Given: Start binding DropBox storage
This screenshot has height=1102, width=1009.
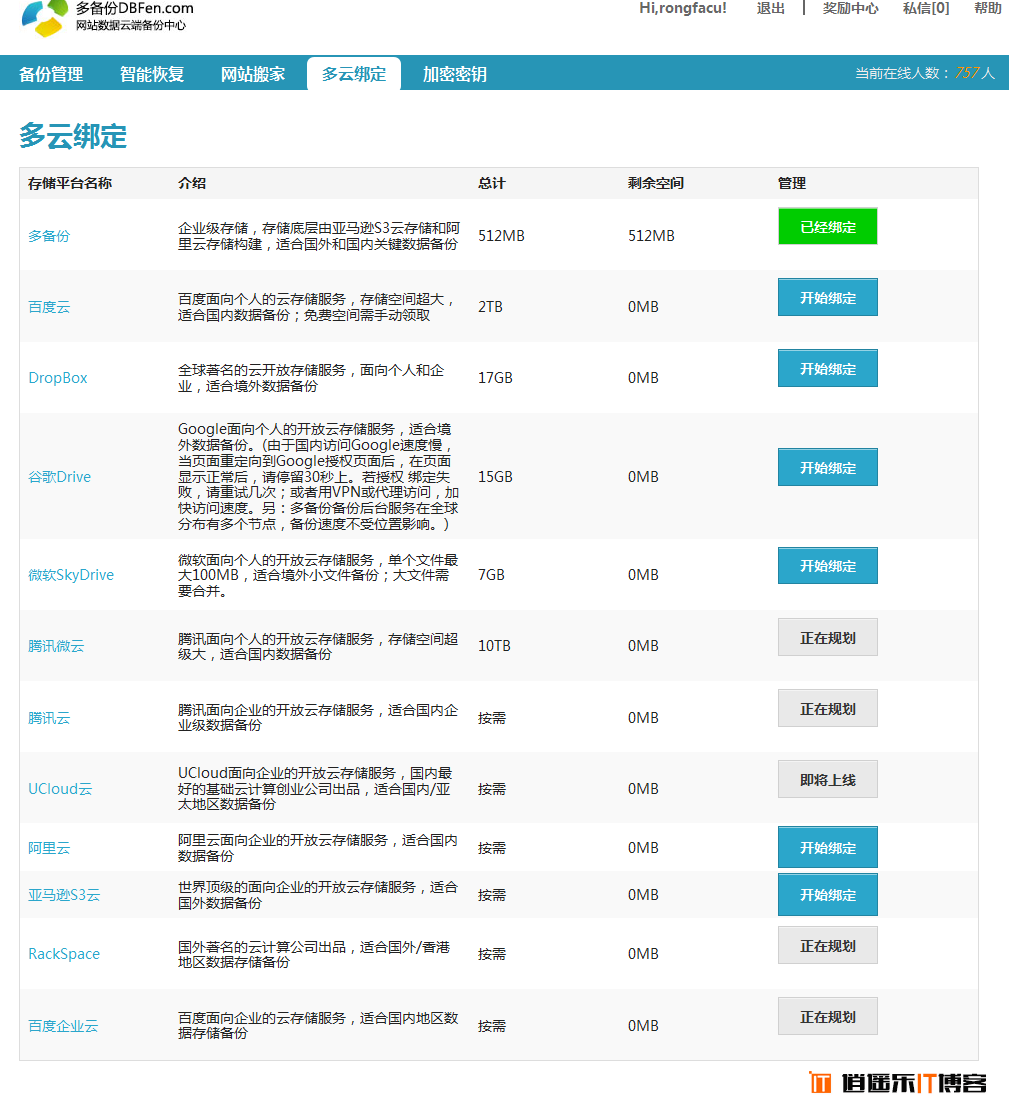Looking at the screenshot, I should click(827, 369).
